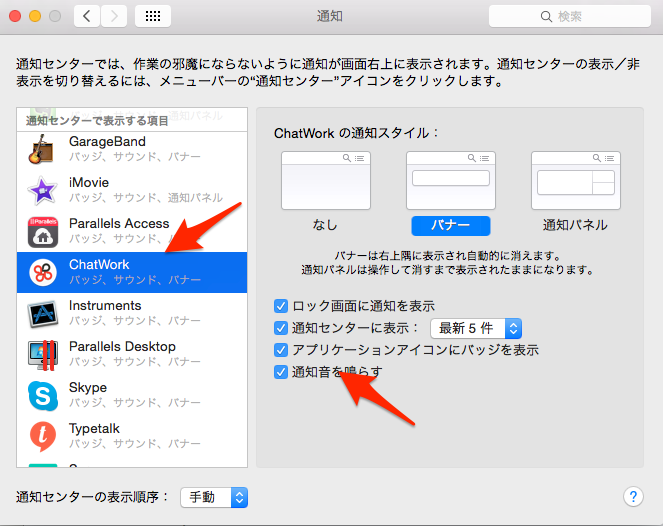Image resolution: width=663 pixels, height=526 pixels.
Task: Go forward with the right chevron button
Action: [114, 16]
